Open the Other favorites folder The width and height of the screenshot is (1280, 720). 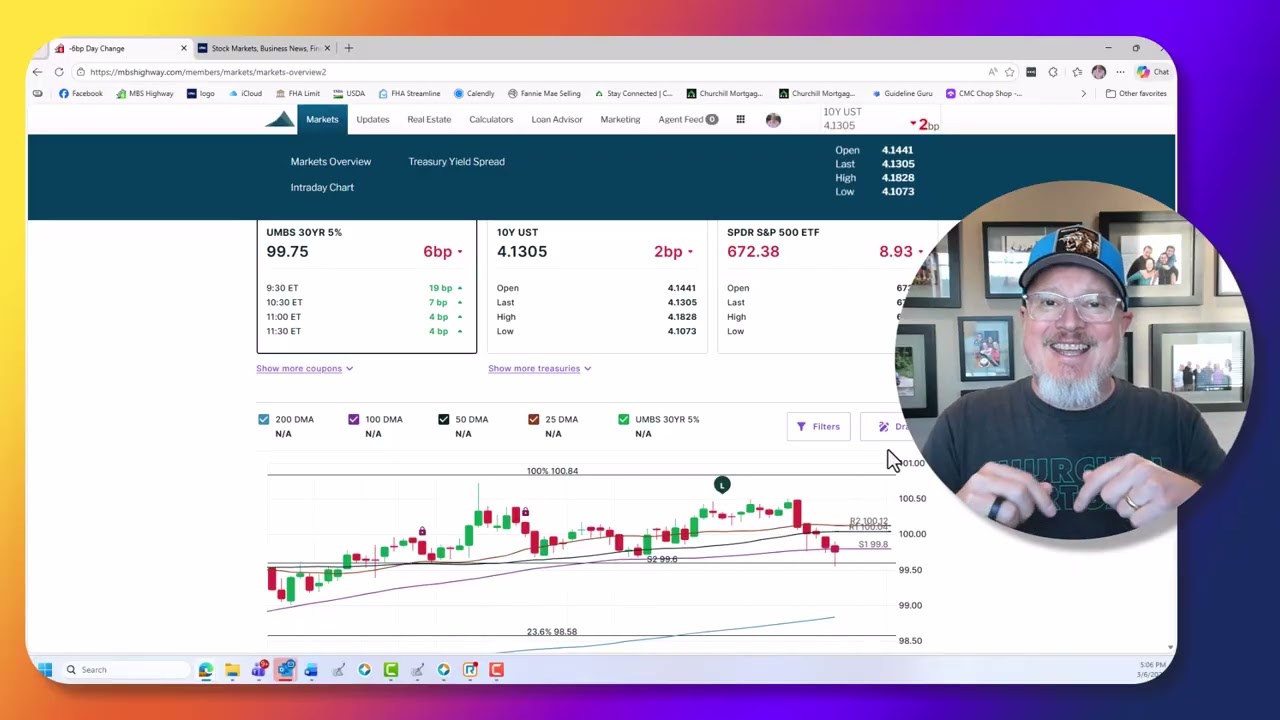pos(1136,94)
